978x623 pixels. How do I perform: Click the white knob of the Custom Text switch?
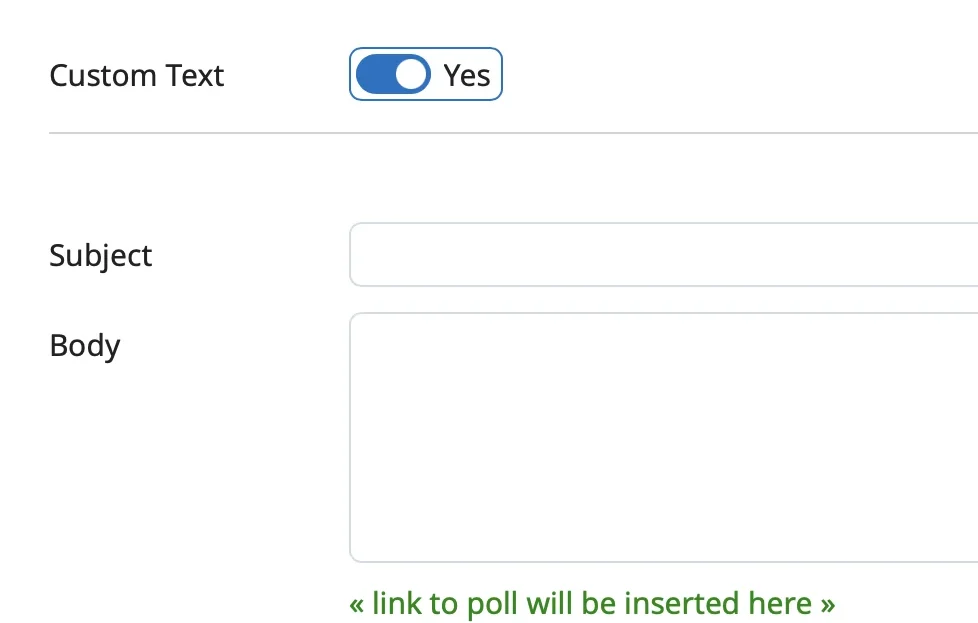(x=411, y=75)
